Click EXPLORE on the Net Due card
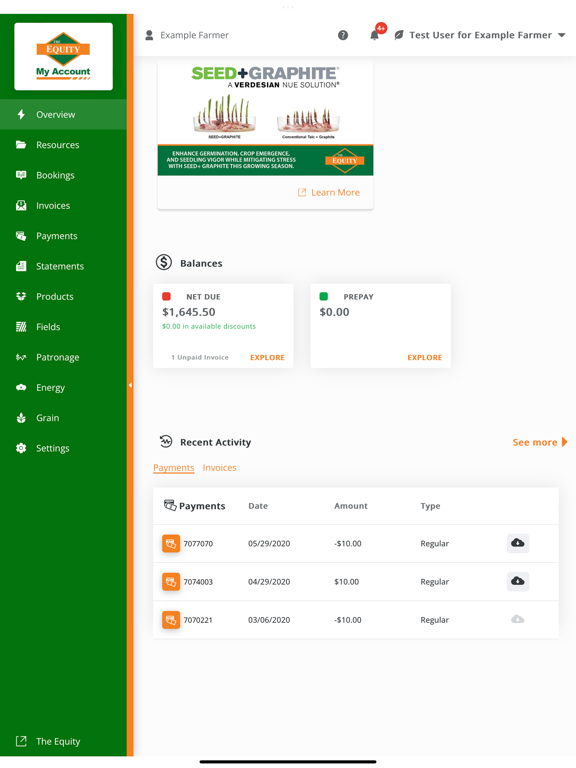 pyautogui.click(x=267, y=358)
